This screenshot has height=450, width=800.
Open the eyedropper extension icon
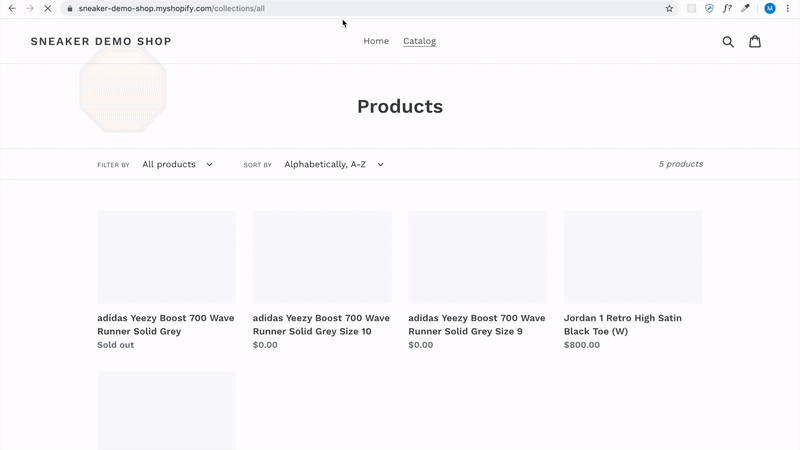745,9
